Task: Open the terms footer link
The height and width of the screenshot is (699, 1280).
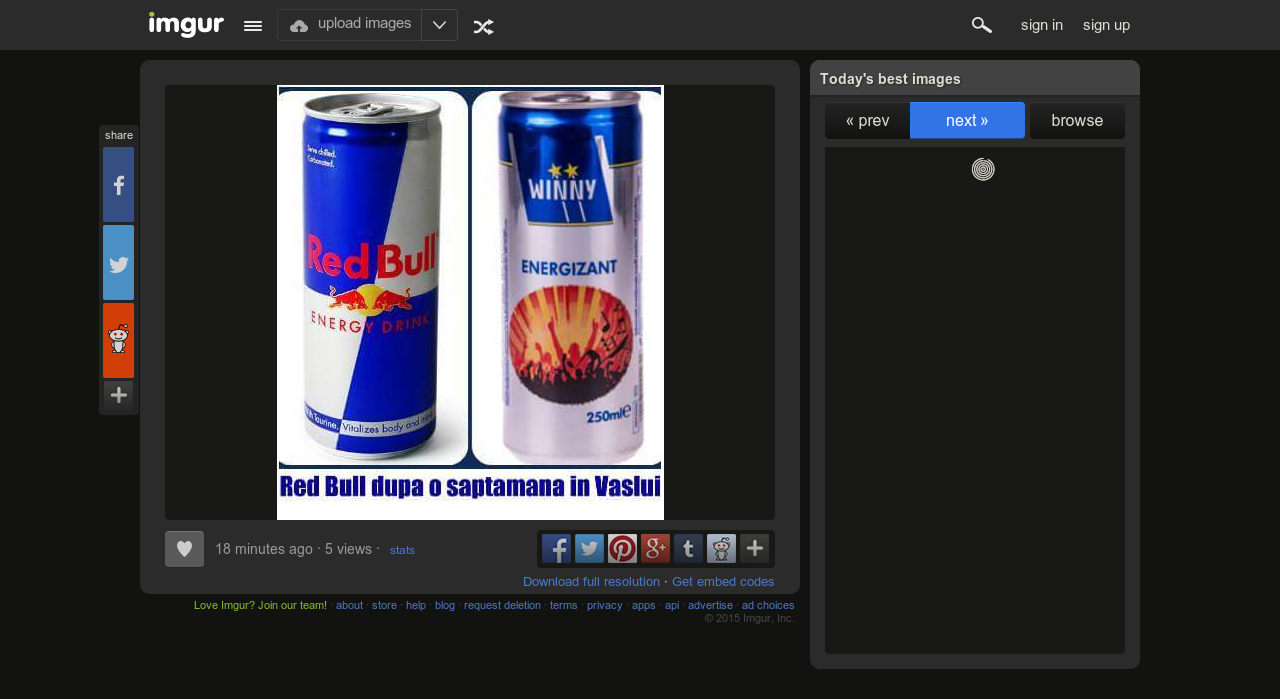Action: coord(564,605)
